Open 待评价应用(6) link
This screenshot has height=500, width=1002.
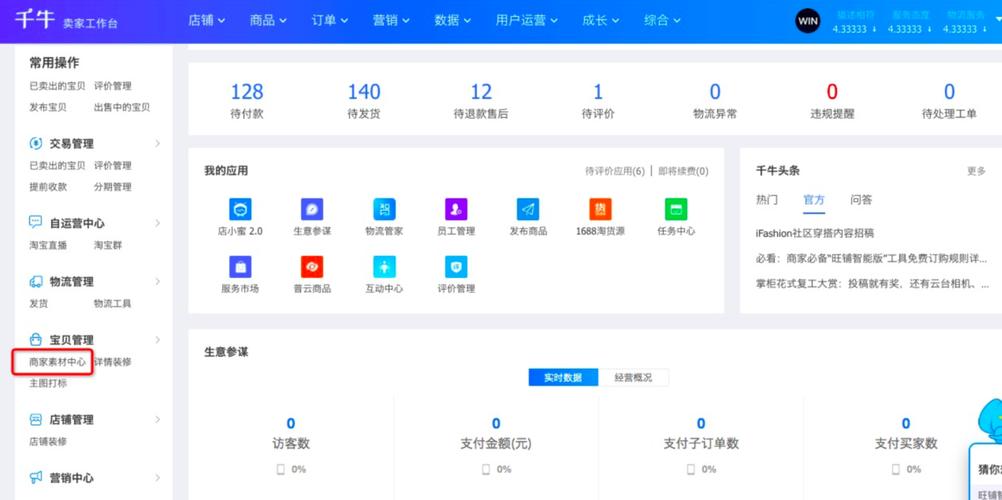coord(615,171)
